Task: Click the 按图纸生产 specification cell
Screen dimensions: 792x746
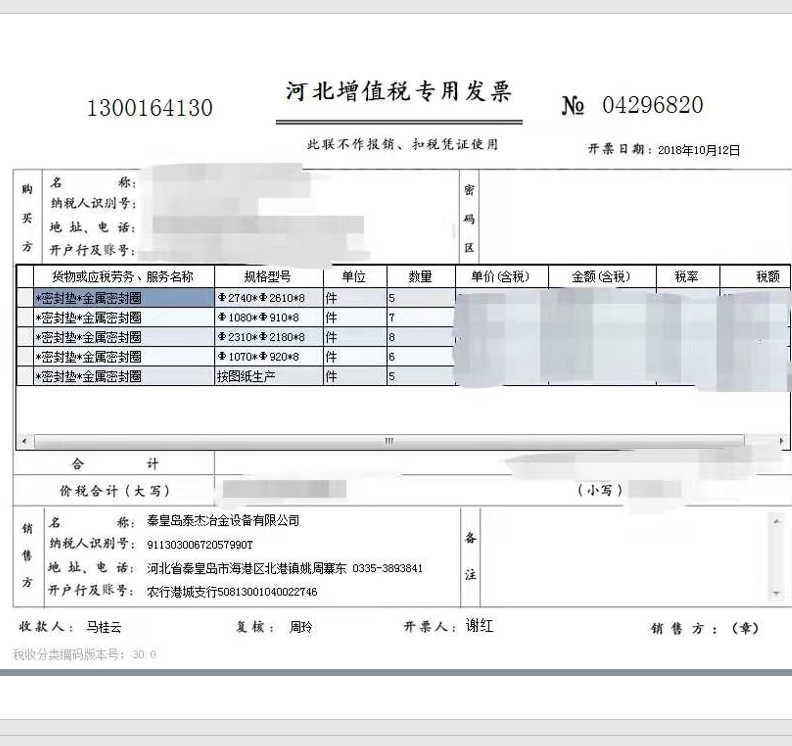Action: [x=267, y=377]
